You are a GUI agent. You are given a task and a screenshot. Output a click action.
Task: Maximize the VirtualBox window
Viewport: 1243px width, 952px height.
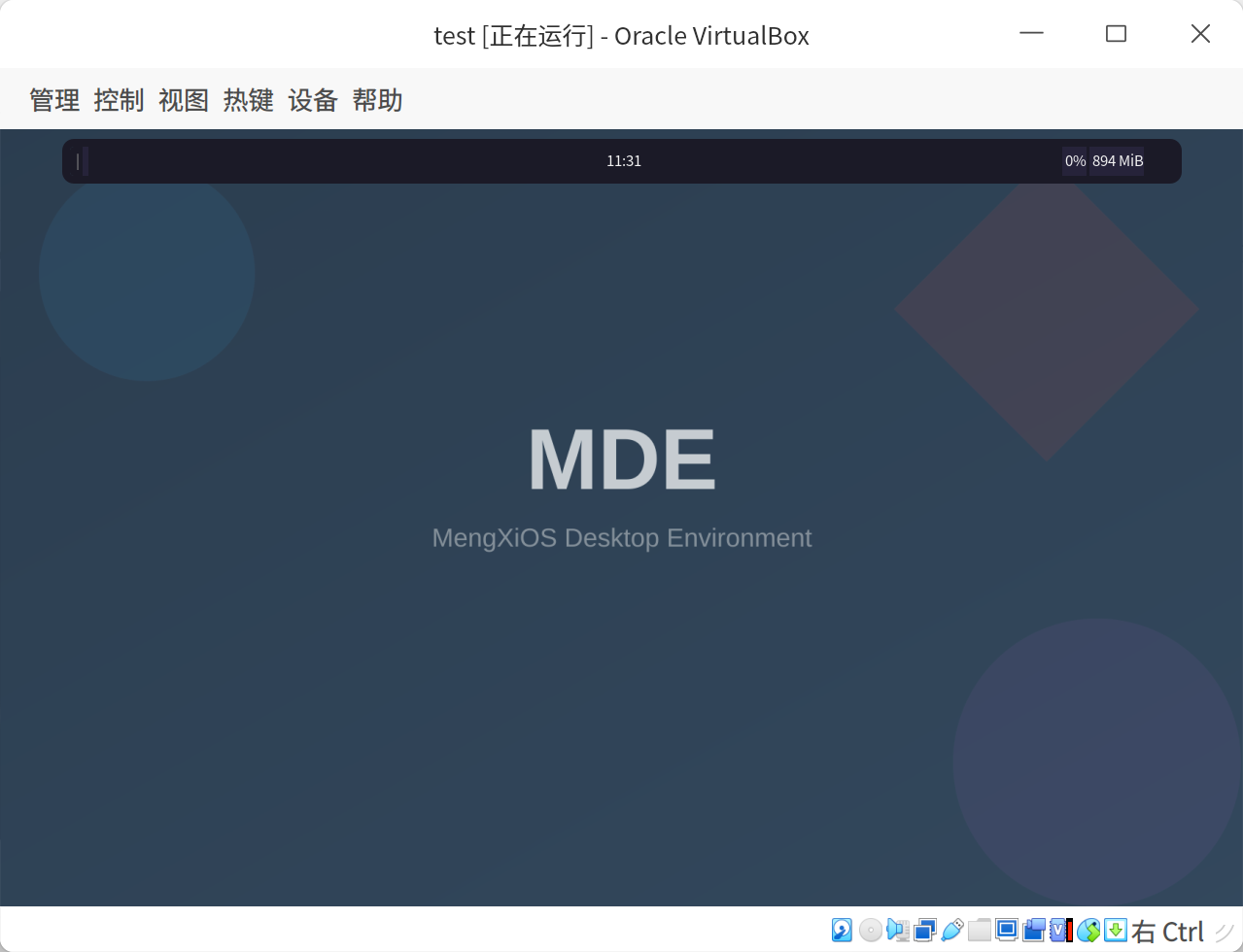click(x=1116, y=34)
